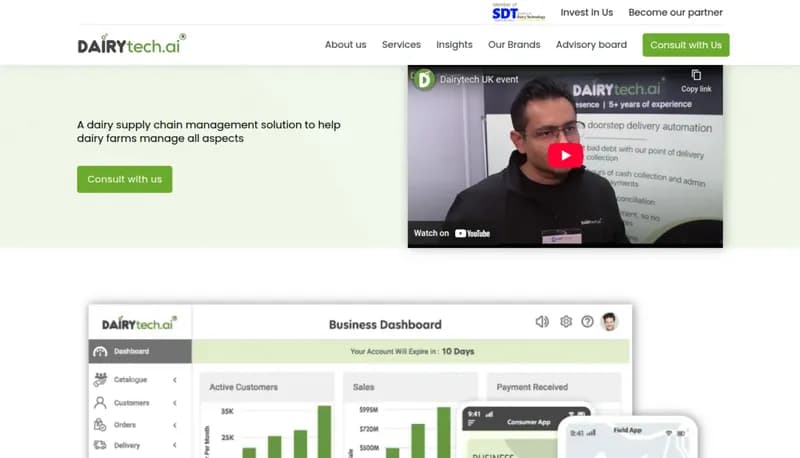Click the dashboard user profile avatar

pos(609,321)
